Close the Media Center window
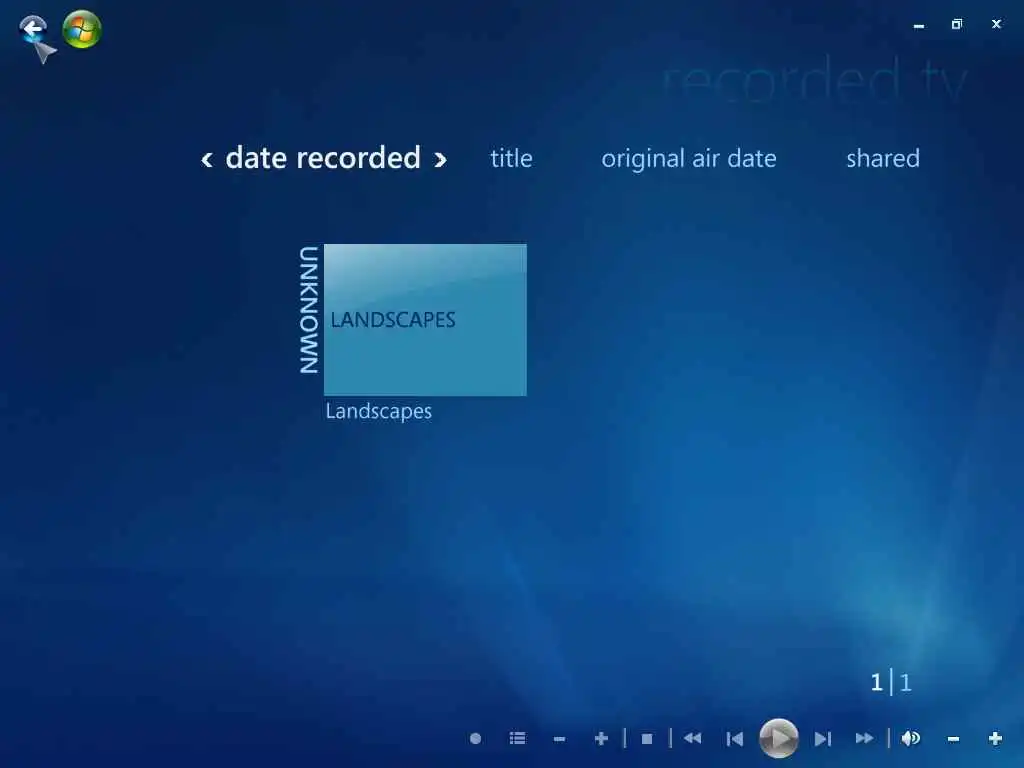Viewport: 1024px width, 768px height. point(996,24)
